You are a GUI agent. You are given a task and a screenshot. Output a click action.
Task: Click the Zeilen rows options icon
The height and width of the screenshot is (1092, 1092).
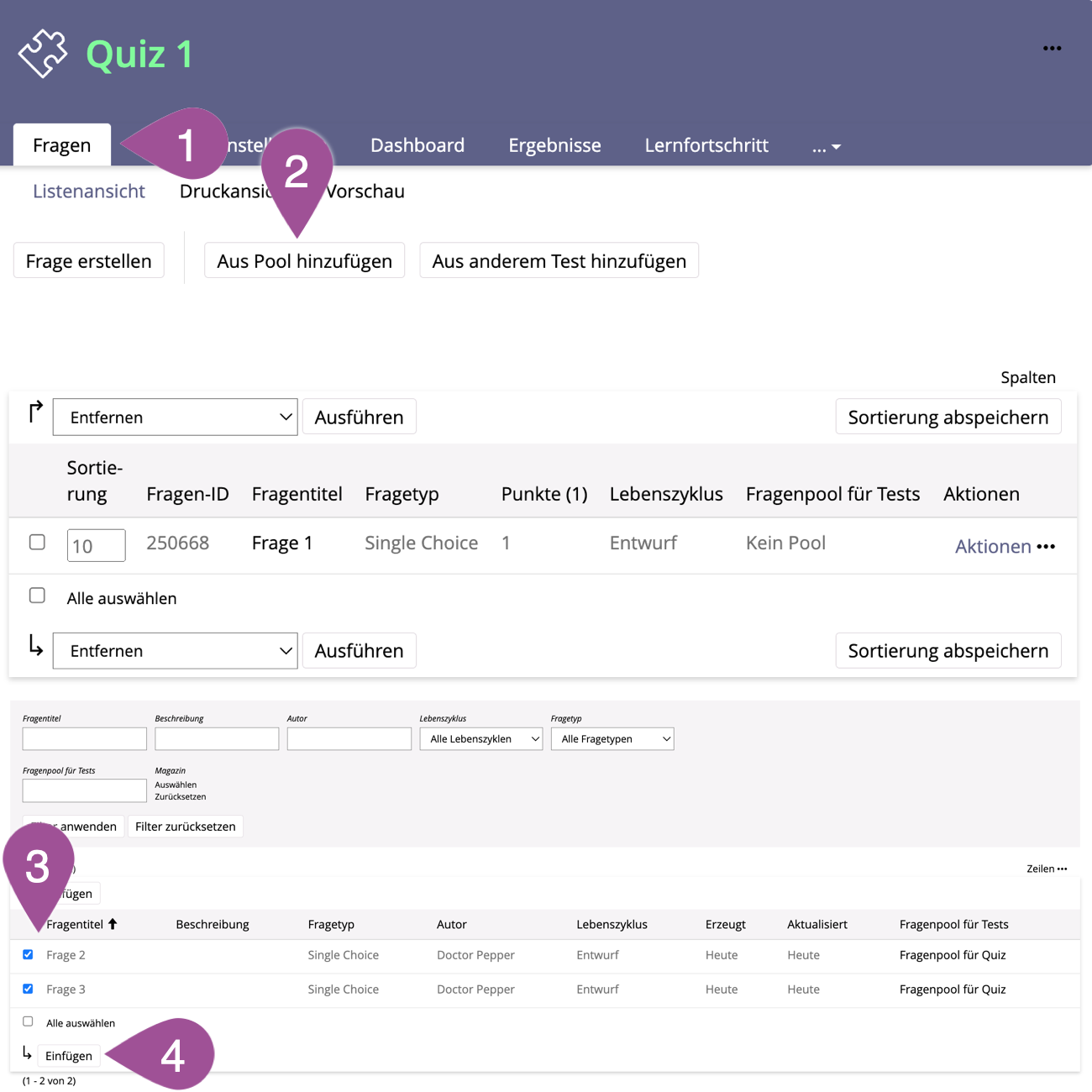coord(1063,869)
